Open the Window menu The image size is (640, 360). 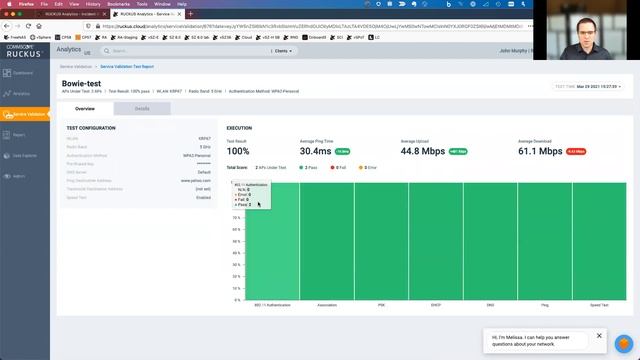(x=162, y=4)
